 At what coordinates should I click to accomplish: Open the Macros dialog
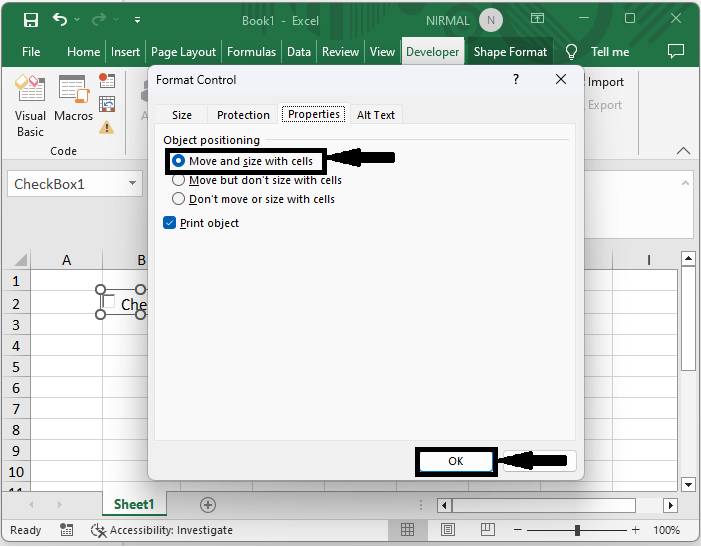click(x=73, y=98)
